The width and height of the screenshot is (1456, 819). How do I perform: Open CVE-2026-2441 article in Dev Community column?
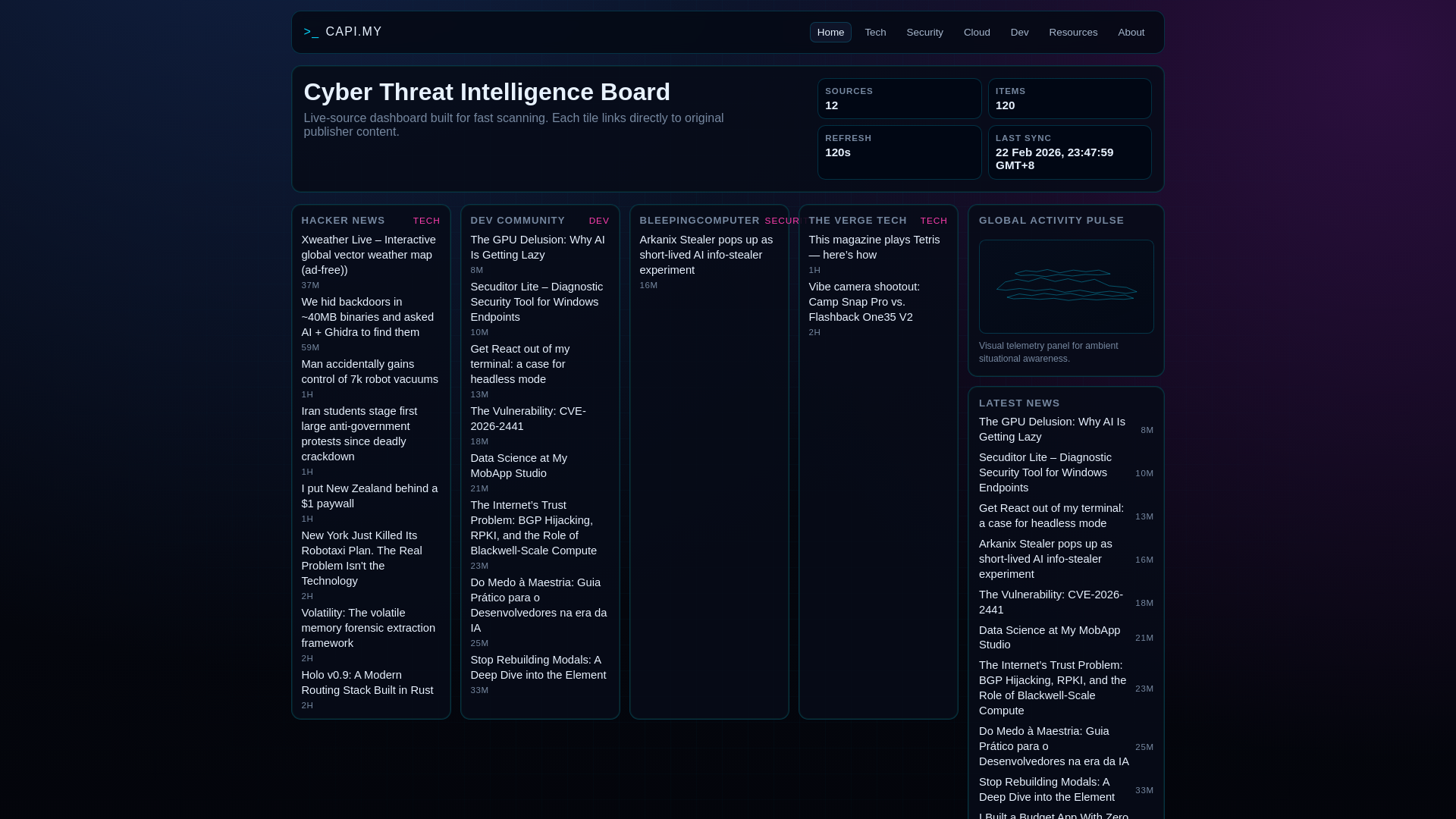click(539, 419)
